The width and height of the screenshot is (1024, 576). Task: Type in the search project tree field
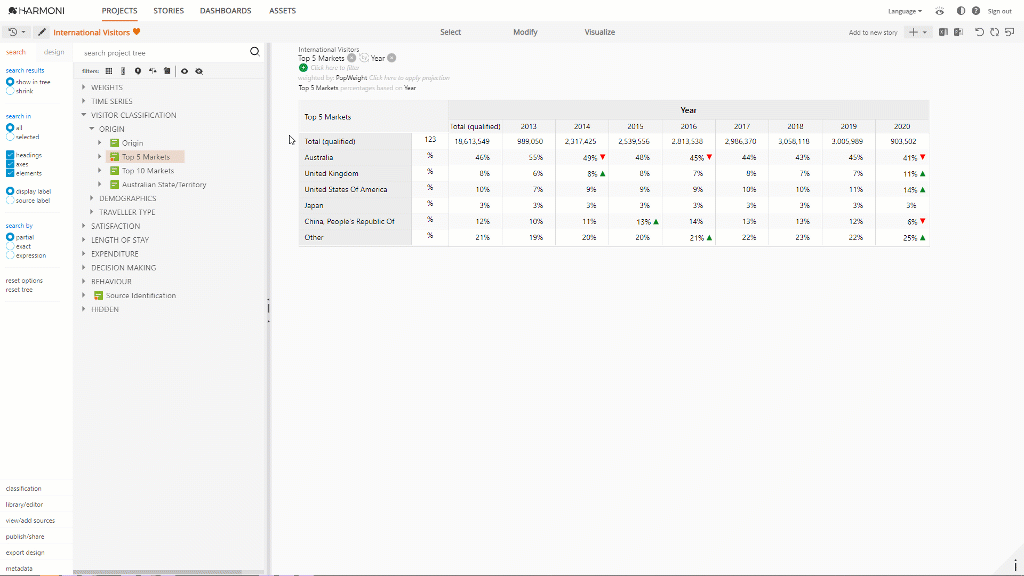click(x=160, y=52)
